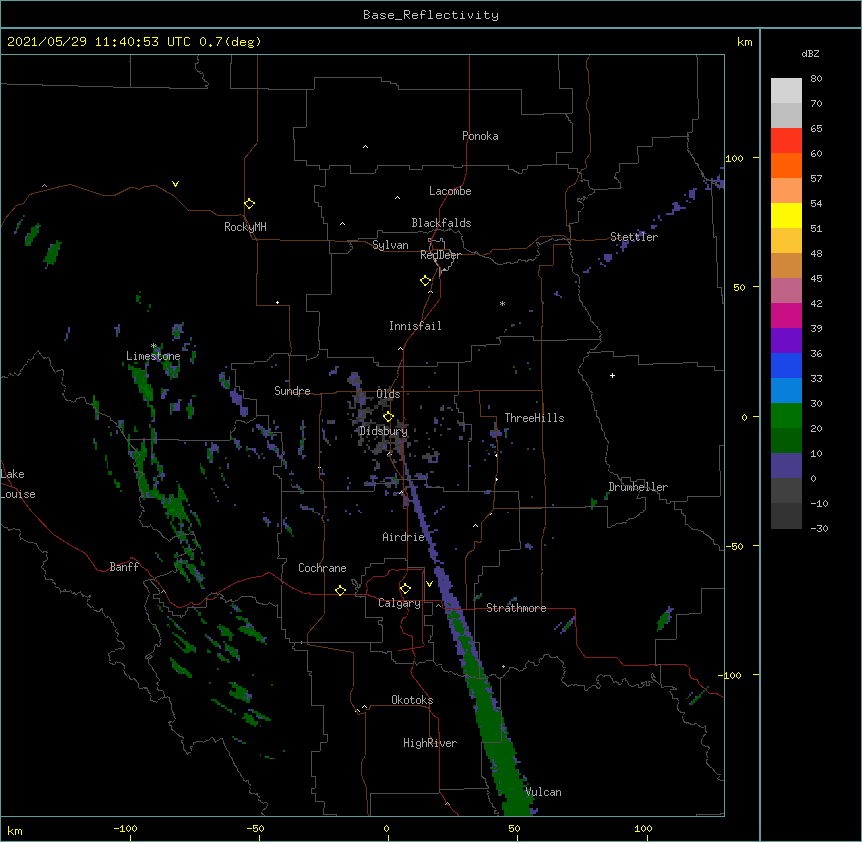Pick the red 60-65 dBZ legend swatch

pyautogui.click(x=786, y=140)
